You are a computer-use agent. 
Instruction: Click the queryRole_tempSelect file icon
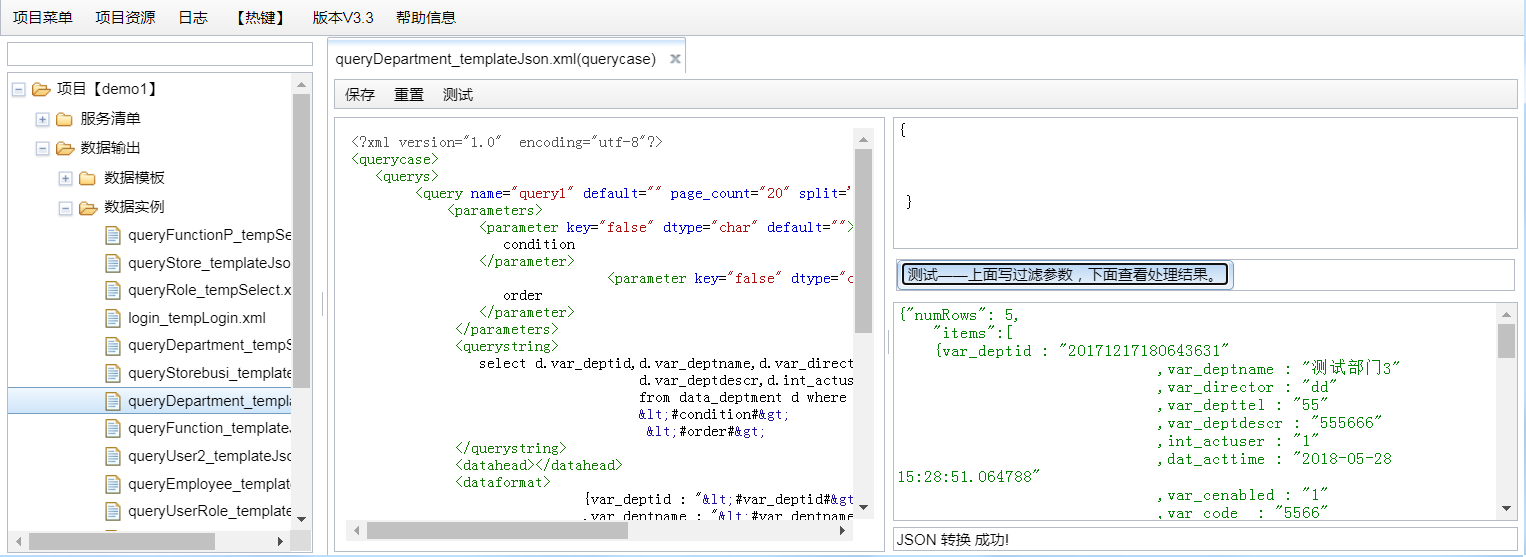coord(113,290)
